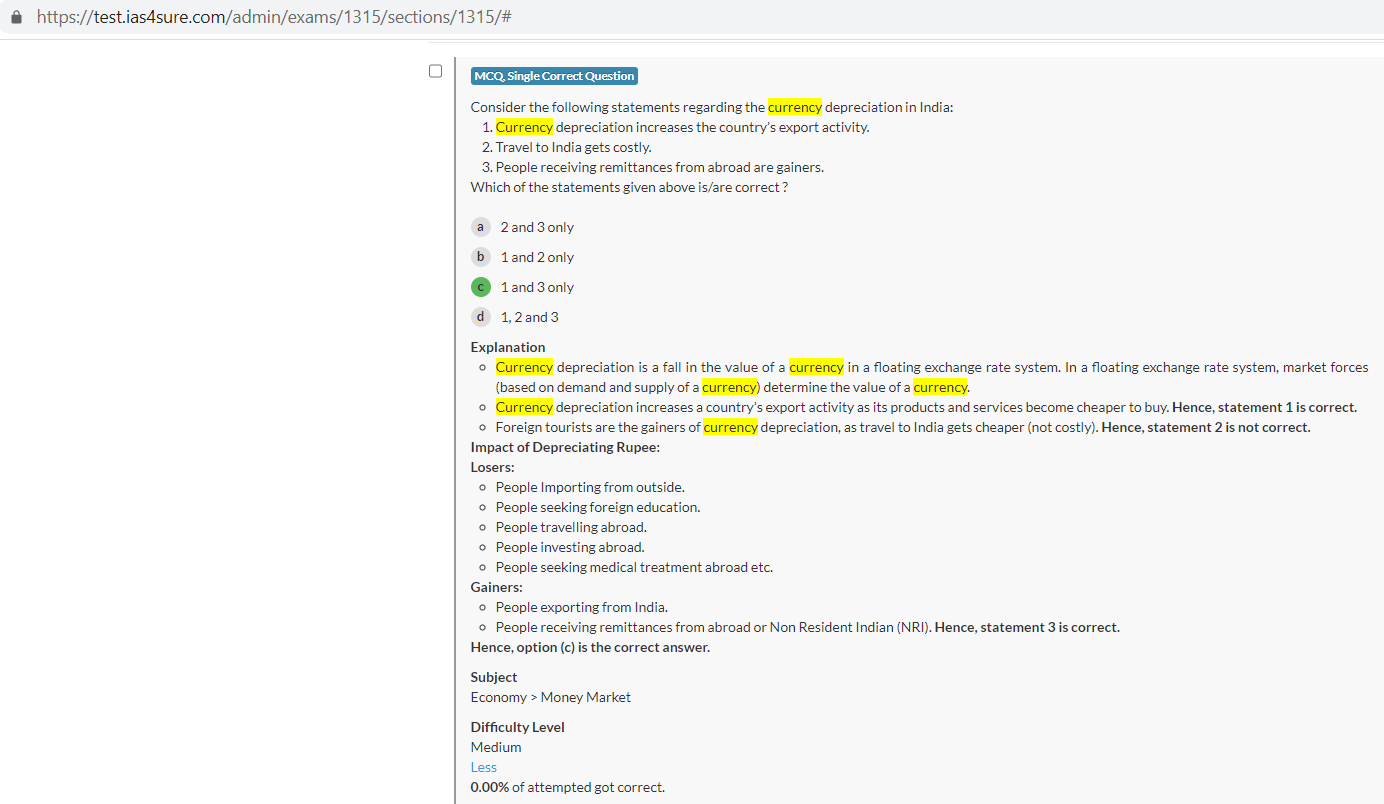Click "Hence, option (c) is the correct answer"
Viewport: 1384px width, 804px height.
[x=590, y=647]
